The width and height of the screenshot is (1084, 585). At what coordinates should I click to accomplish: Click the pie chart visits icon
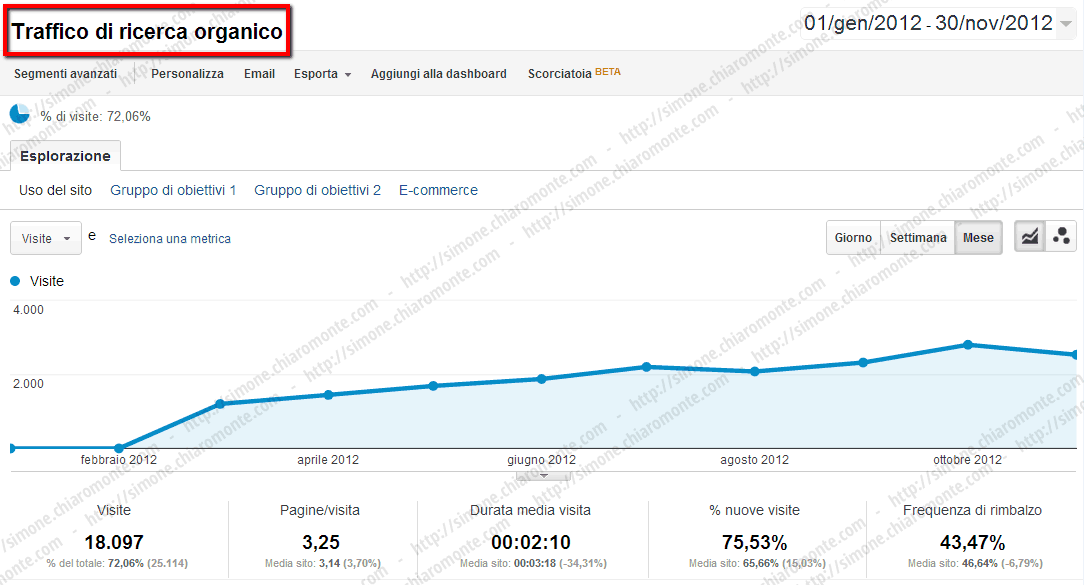(x=19, y=114)
